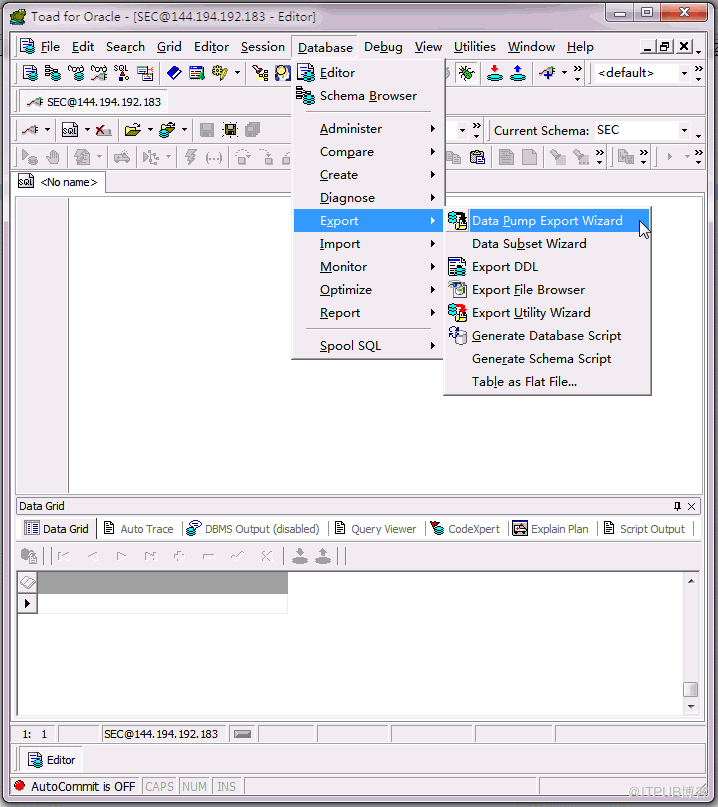The height and width of the screenshot is (807, 718).
Task: Click the clipboard paste toolbar icon
Action: pos(477,157)
